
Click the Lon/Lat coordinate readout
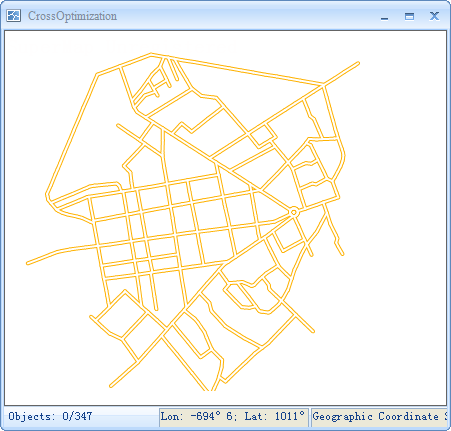[x=233, y=416]
